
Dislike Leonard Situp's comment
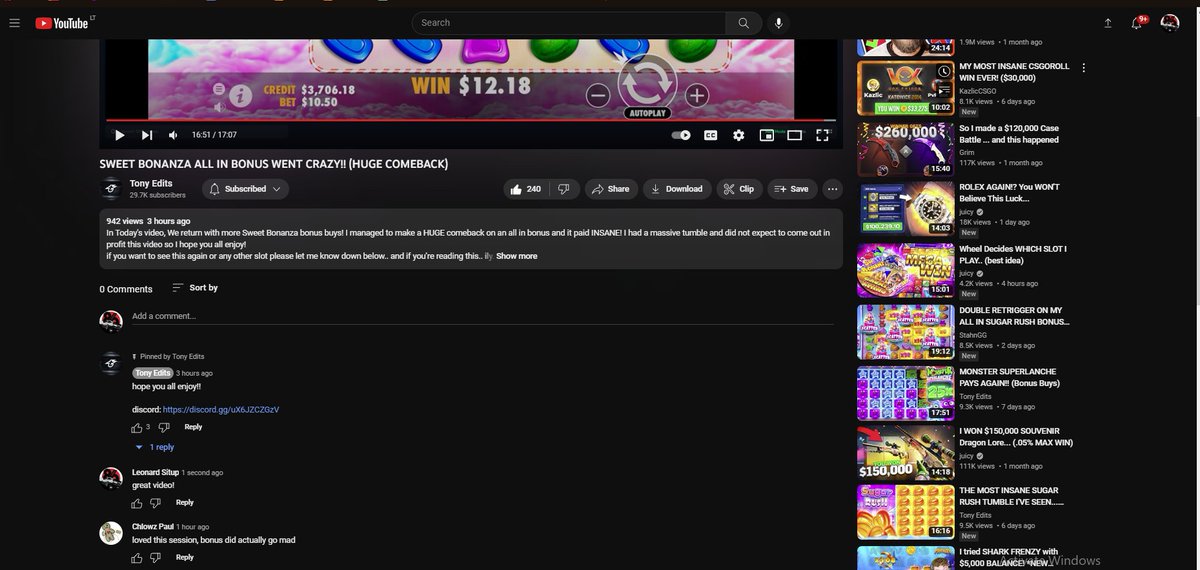pos(155,503)
